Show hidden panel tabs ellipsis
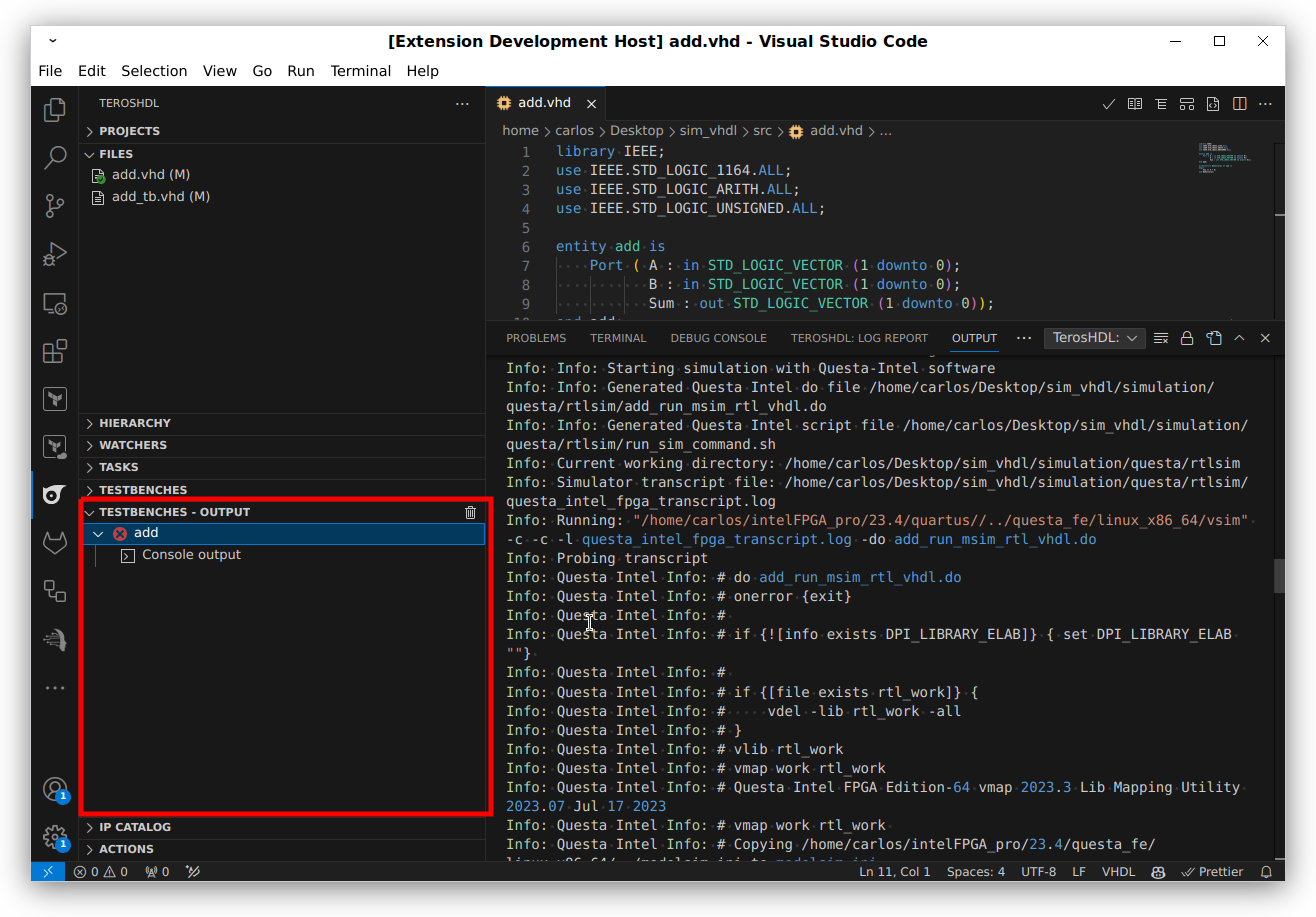 tap(1023, 338)
